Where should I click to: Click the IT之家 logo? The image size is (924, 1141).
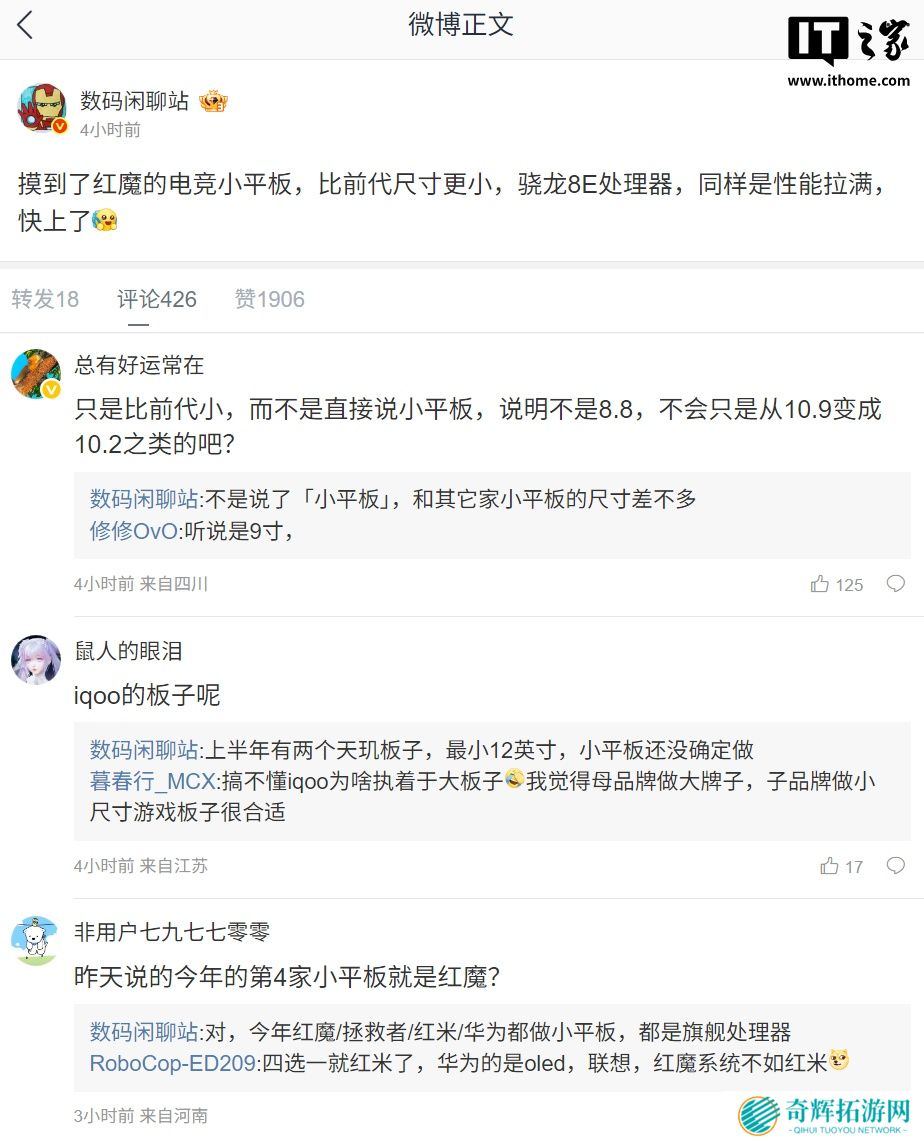click(846, 43)
